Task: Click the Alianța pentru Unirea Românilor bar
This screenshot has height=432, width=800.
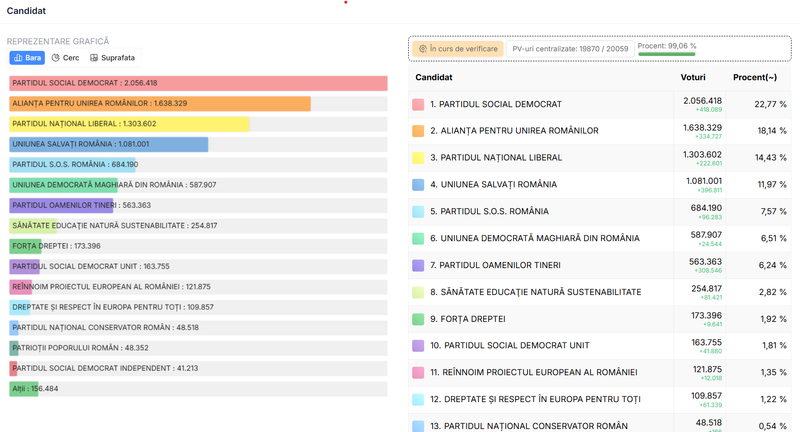Action: (x=160, y=104)
